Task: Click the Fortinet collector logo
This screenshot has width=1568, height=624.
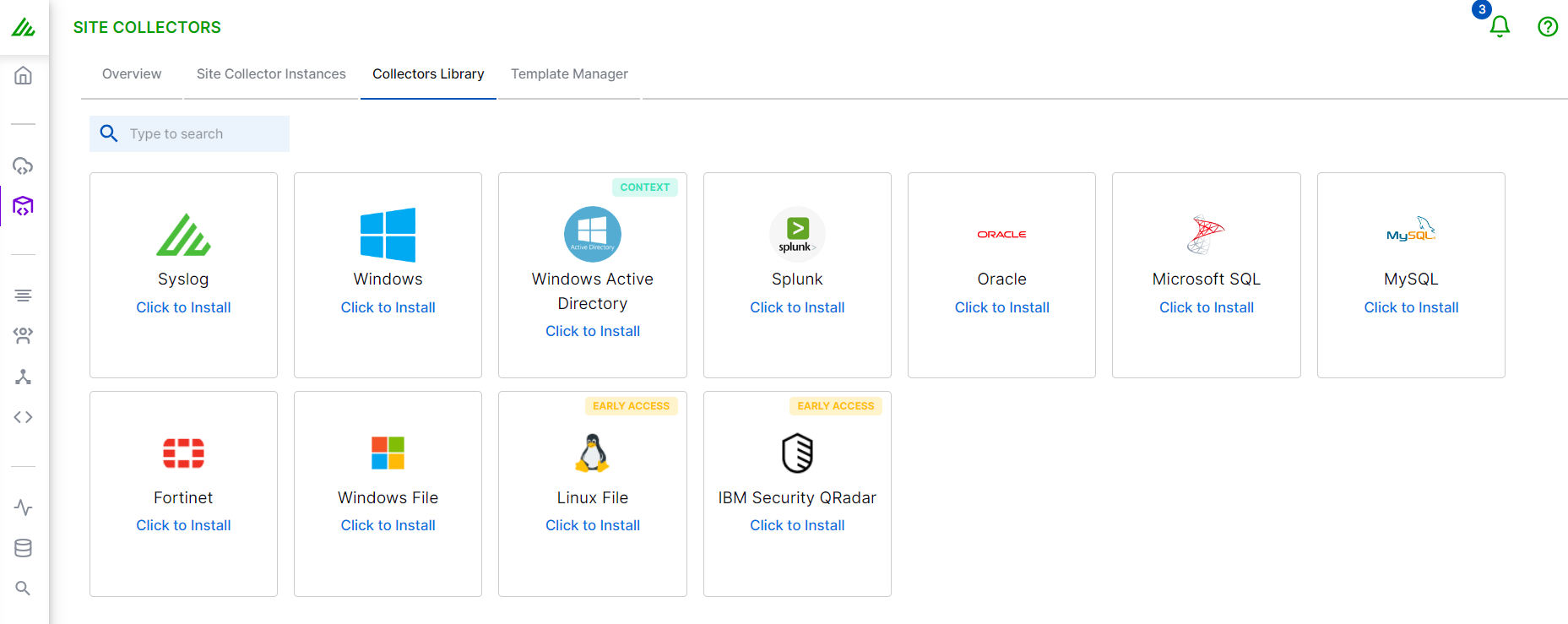Action: [x=183, y=453]
